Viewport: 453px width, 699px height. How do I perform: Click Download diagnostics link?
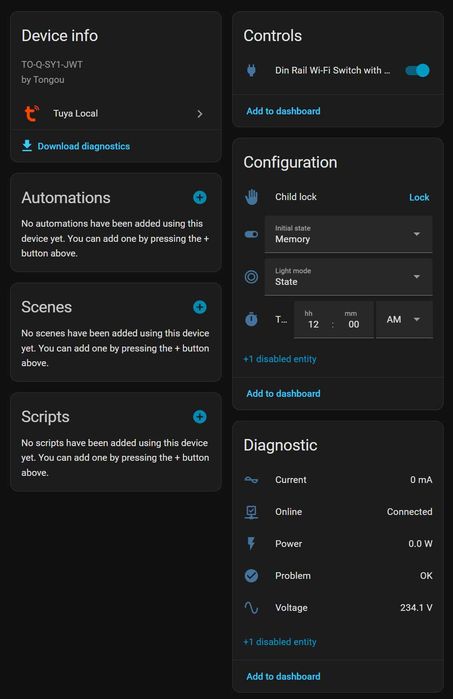(84, 146)
